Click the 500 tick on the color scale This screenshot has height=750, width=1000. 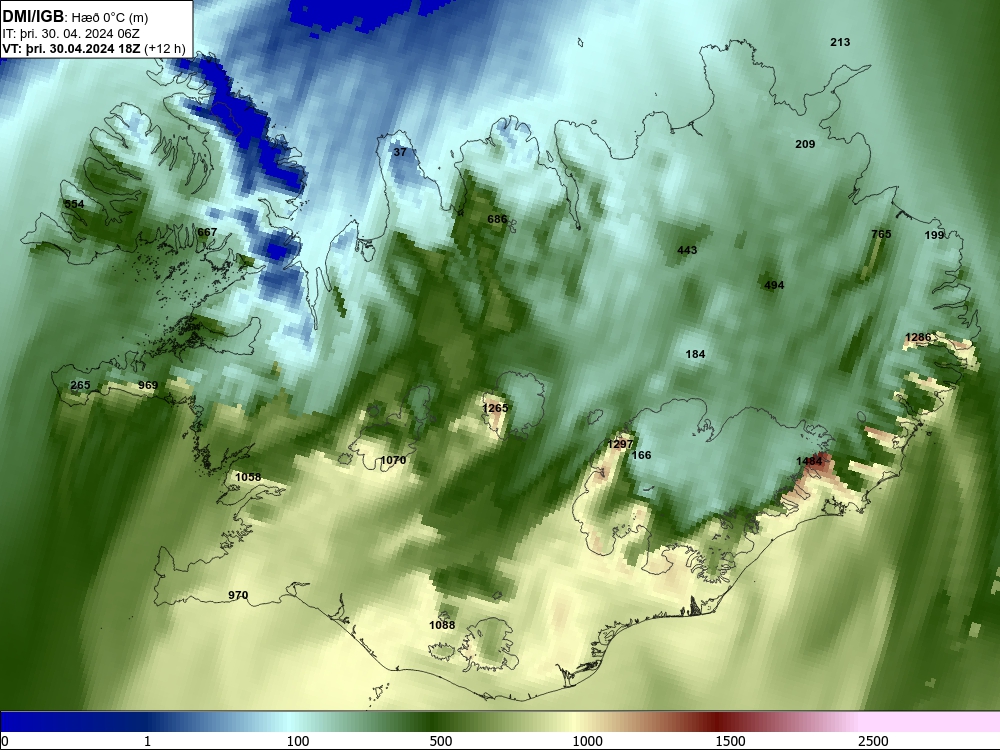[441, 741]
